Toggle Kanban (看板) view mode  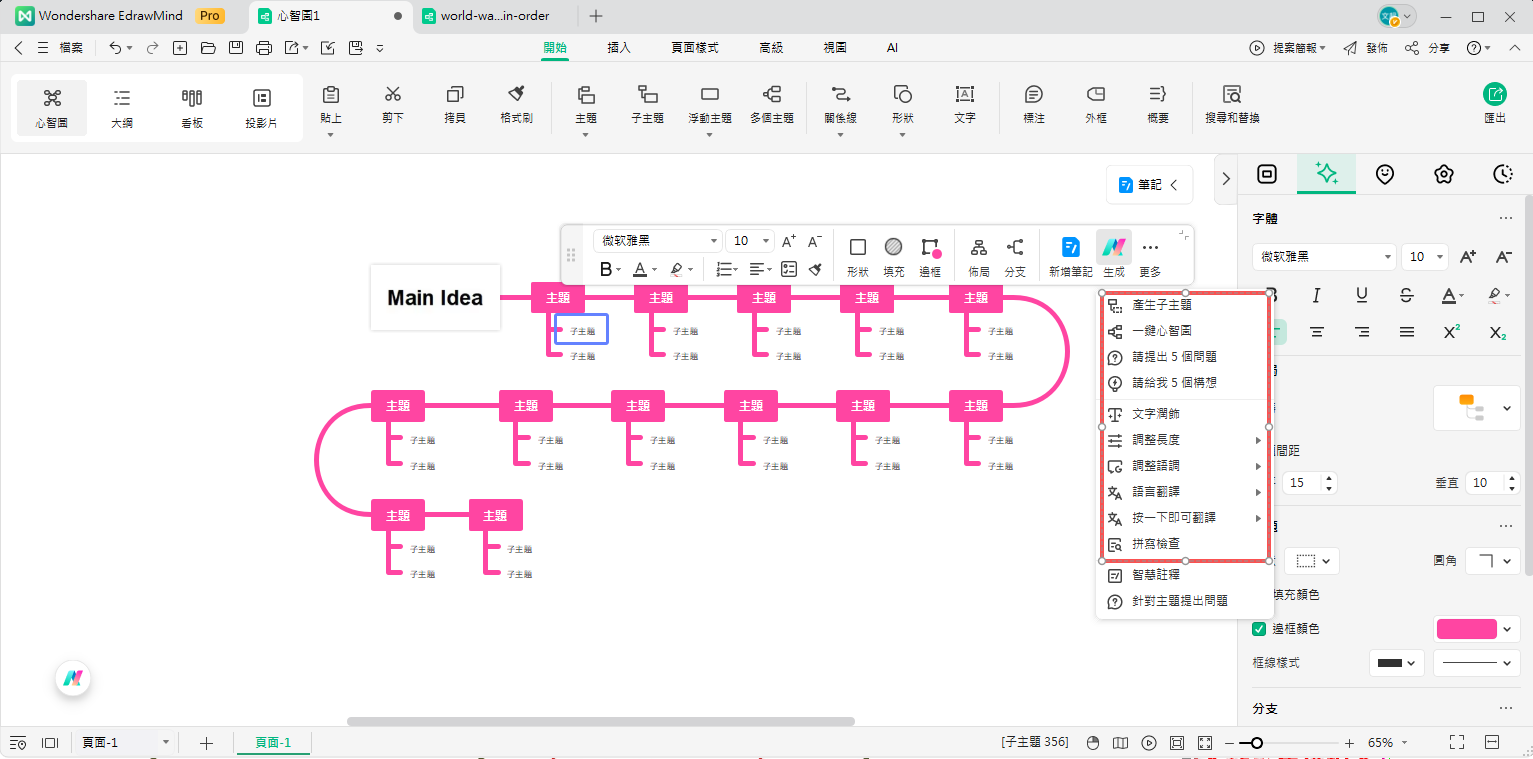[x=192, y=106]
